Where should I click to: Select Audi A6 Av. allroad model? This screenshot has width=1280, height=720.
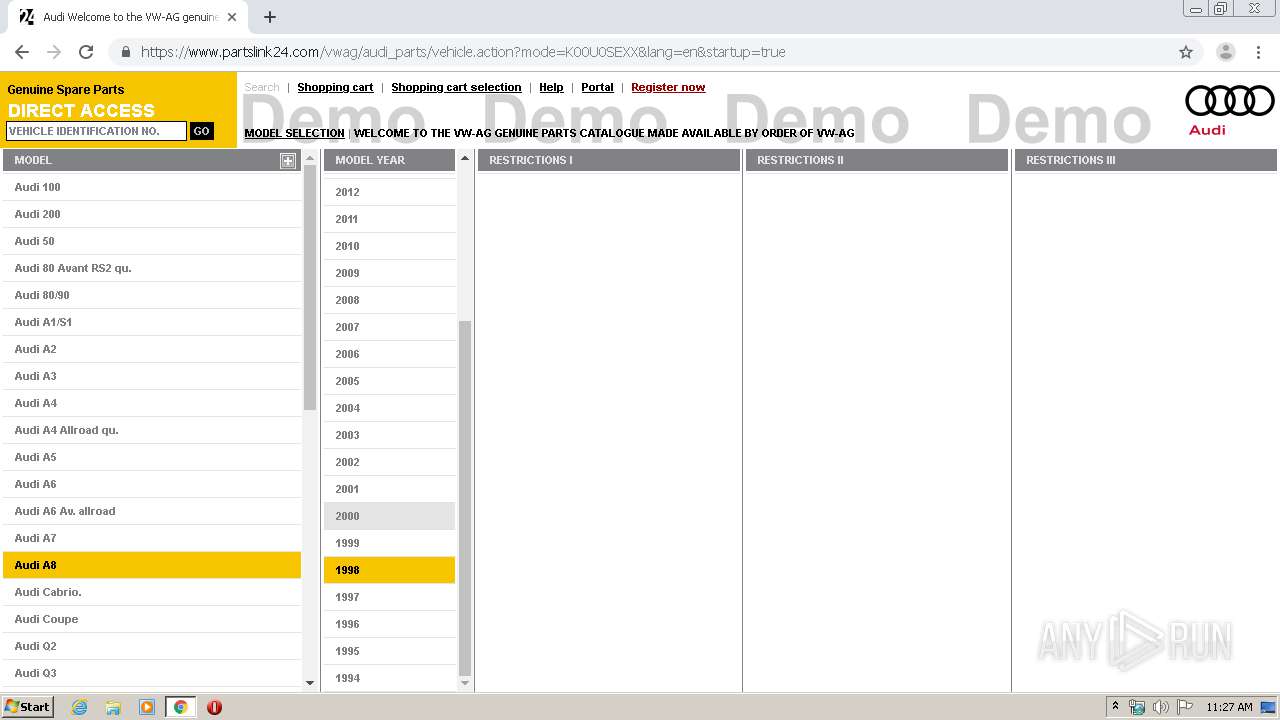click(152, 511)
